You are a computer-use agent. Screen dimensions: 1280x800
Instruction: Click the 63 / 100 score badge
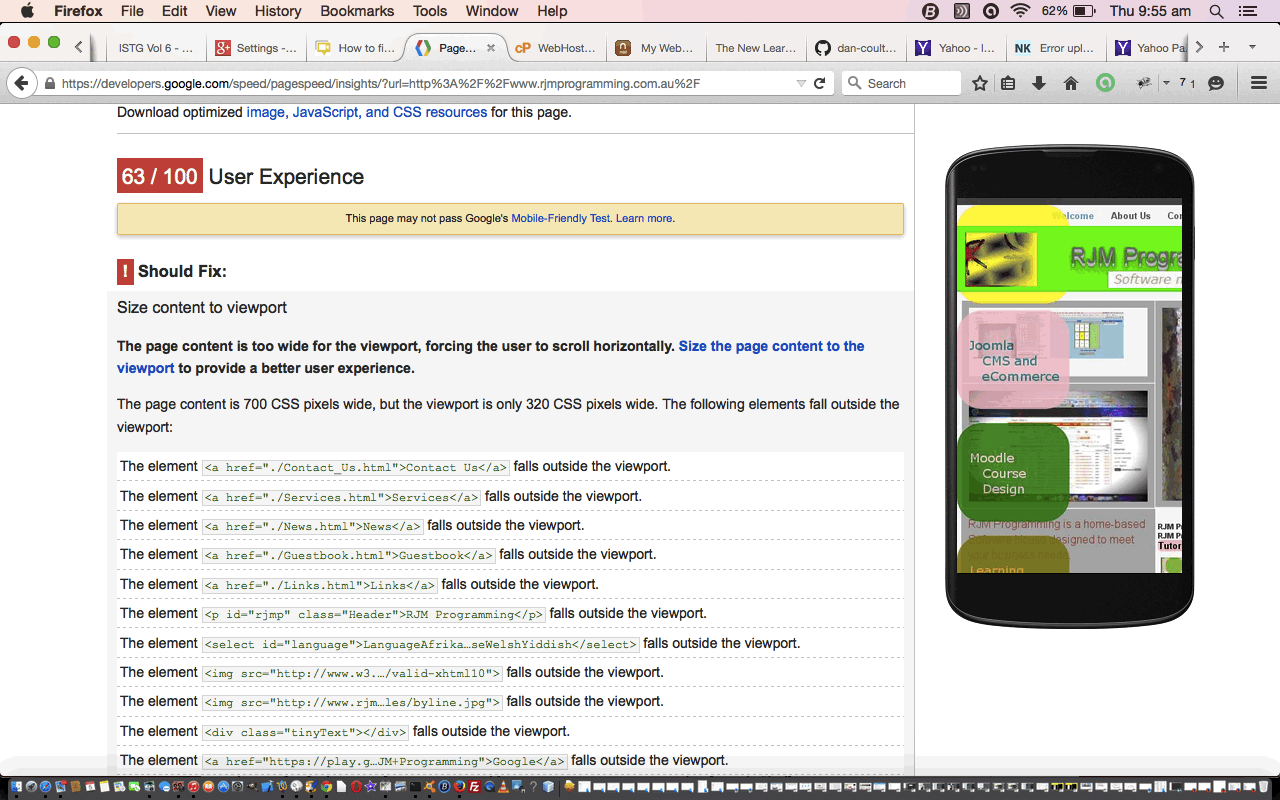click(x=160, y=176)
